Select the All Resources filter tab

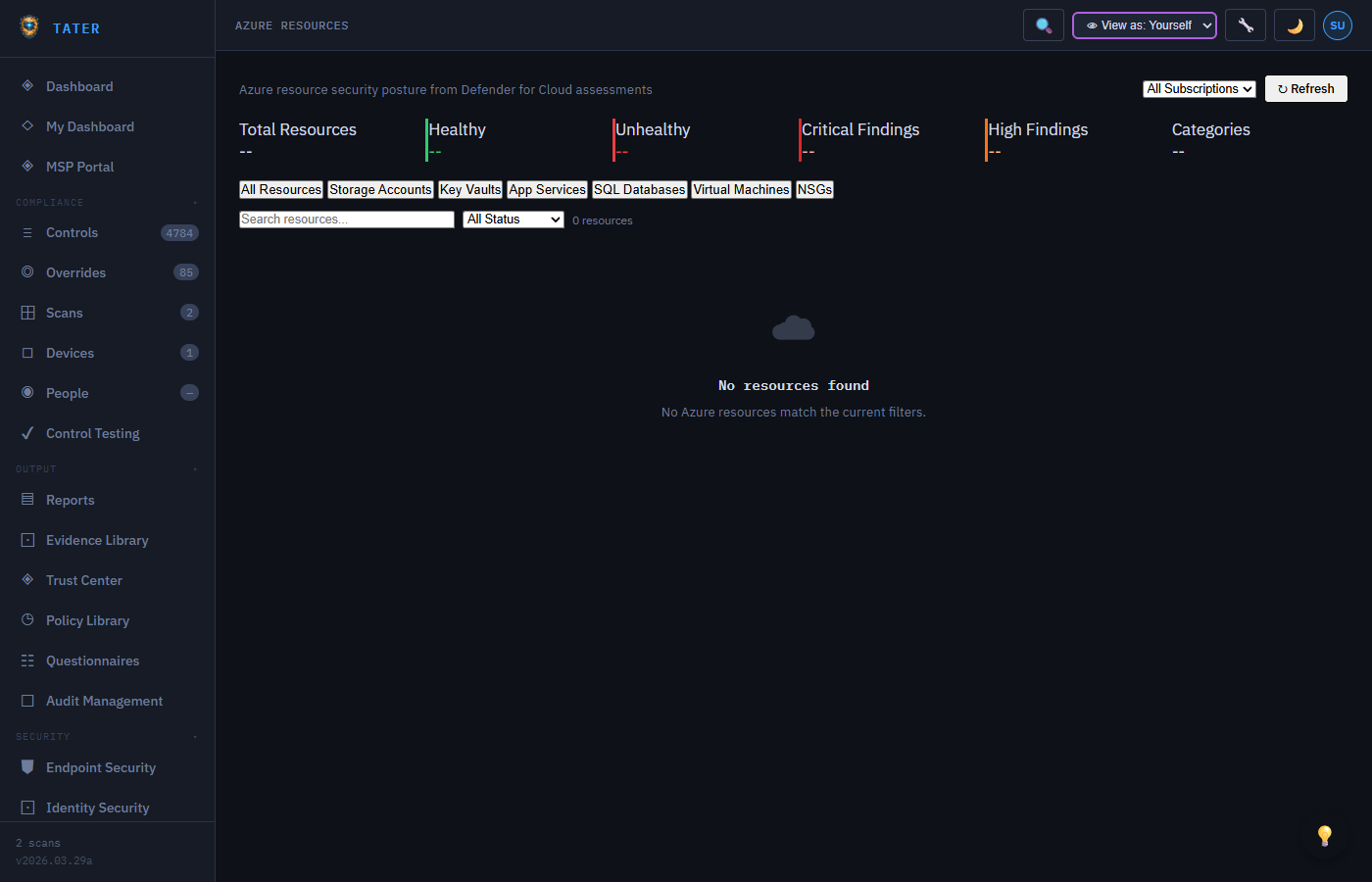point(281,190)
